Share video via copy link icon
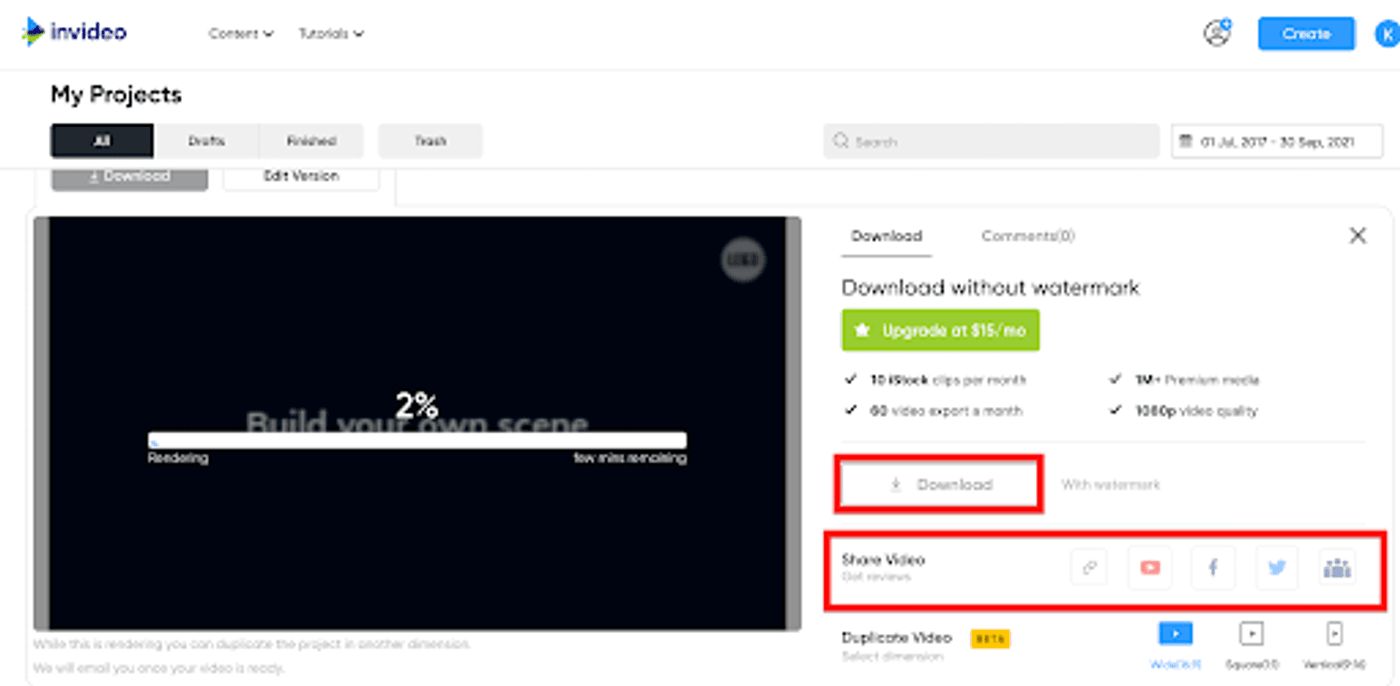Viewport: 1400px width, 686px height. (1089, 568)
